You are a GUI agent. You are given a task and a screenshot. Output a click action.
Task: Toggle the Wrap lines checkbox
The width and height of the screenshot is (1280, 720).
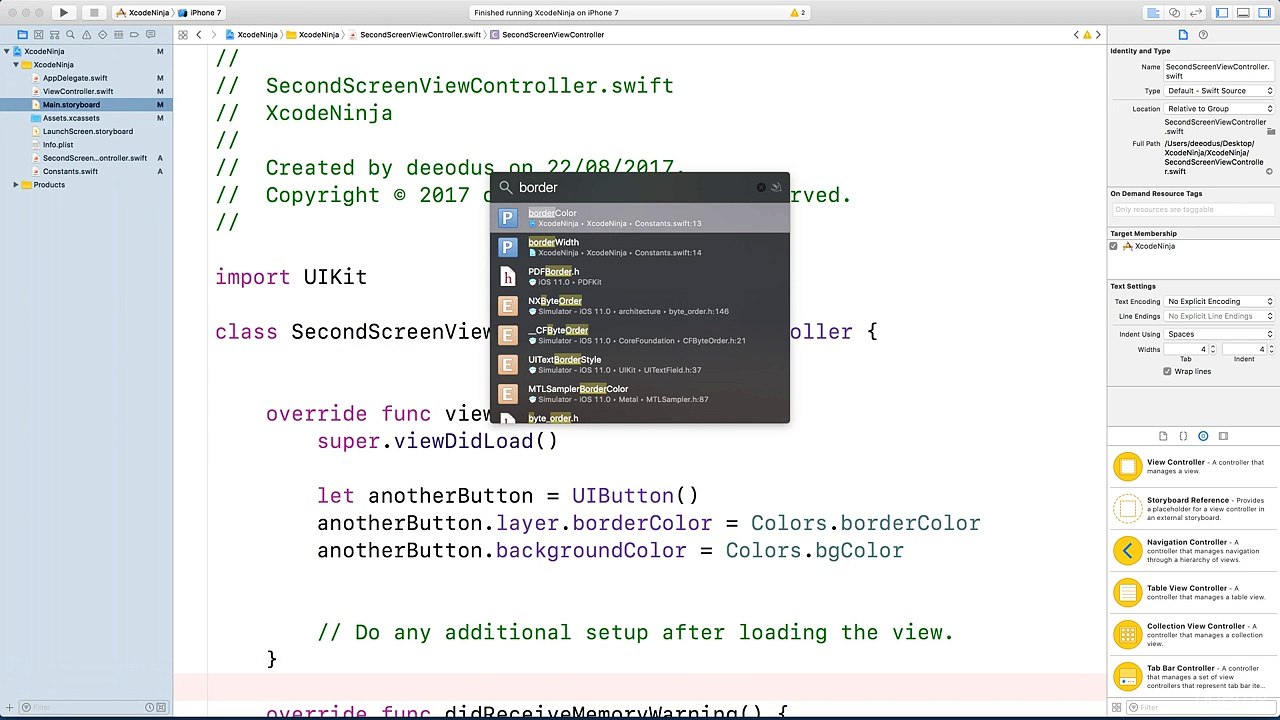coord(1167,371)
